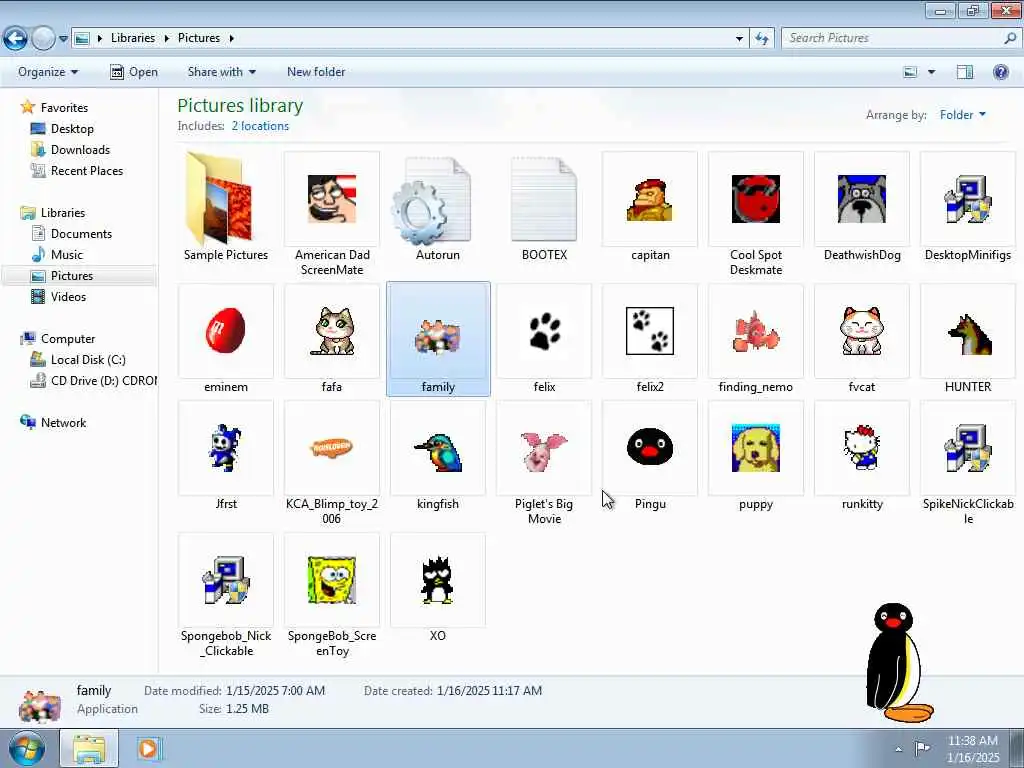Open the Arrange by Folder dropdown

[963, 115]
